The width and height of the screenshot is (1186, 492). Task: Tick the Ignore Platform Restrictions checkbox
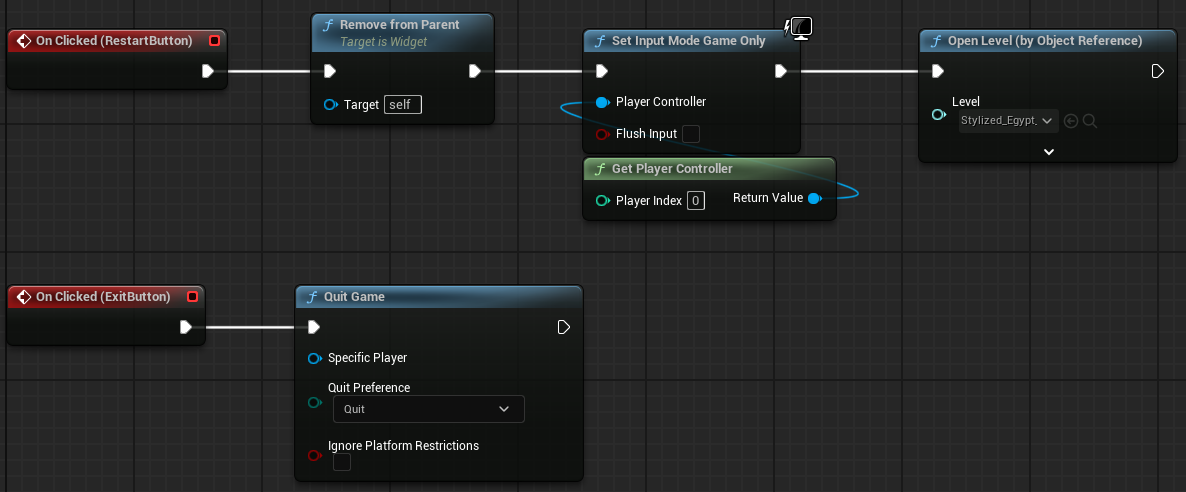pyautogui.click(x=342, y=462)
